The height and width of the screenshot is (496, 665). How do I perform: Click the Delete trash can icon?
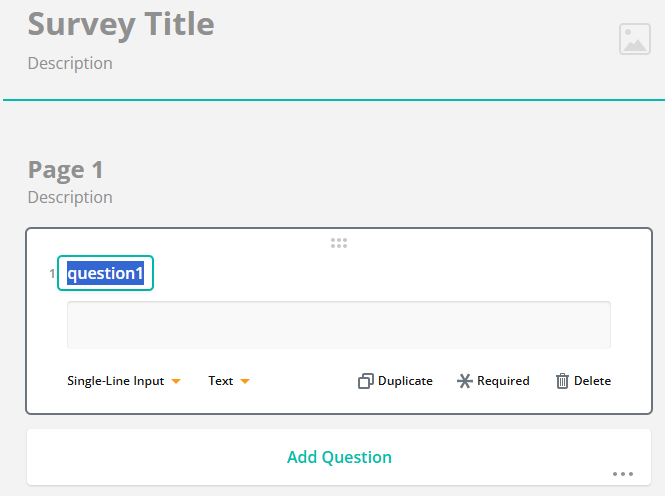[x=562, y=381]
